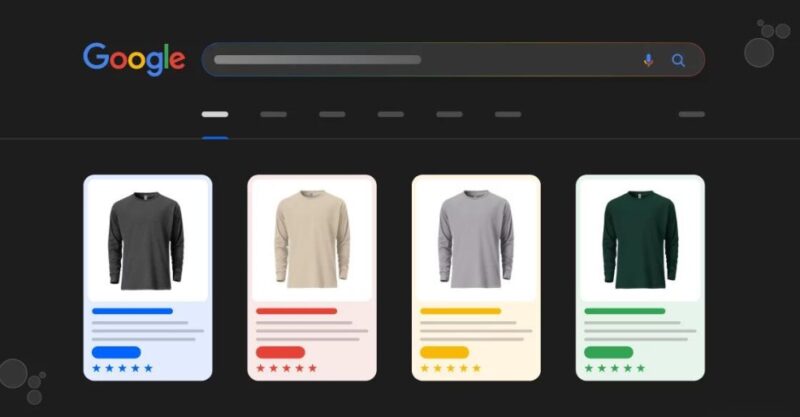This screenshot has height=417, width=800.
Task: Click the yellow star rating row
Action: [x=451, y=368]
